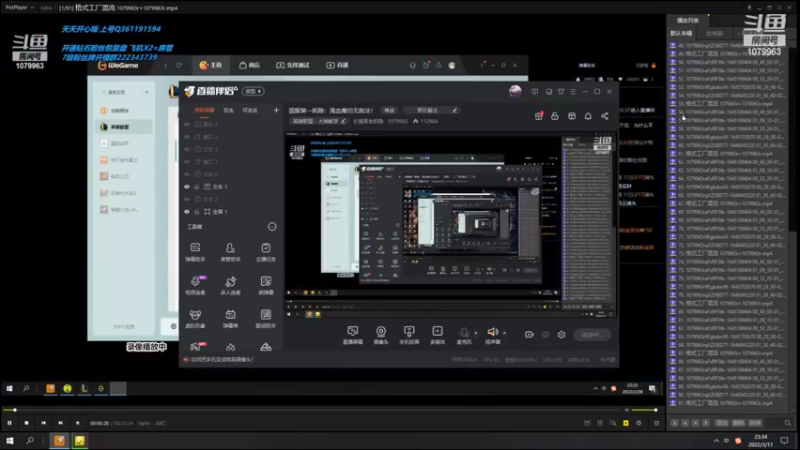Expand tray chevron on the recorded taskbar

[595, 389]
